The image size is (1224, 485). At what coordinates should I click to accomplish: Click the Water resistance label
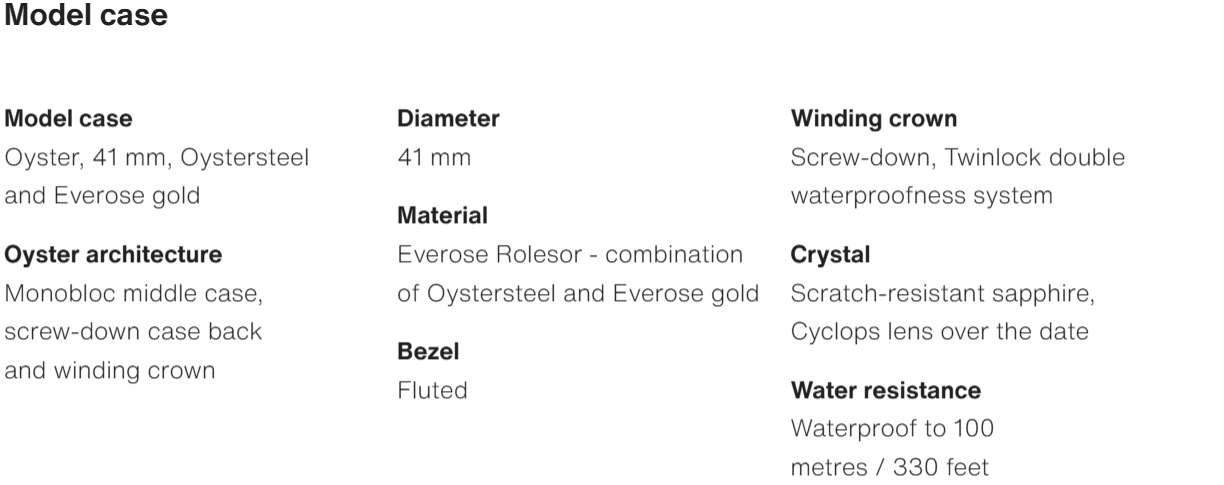pos(885,390)
